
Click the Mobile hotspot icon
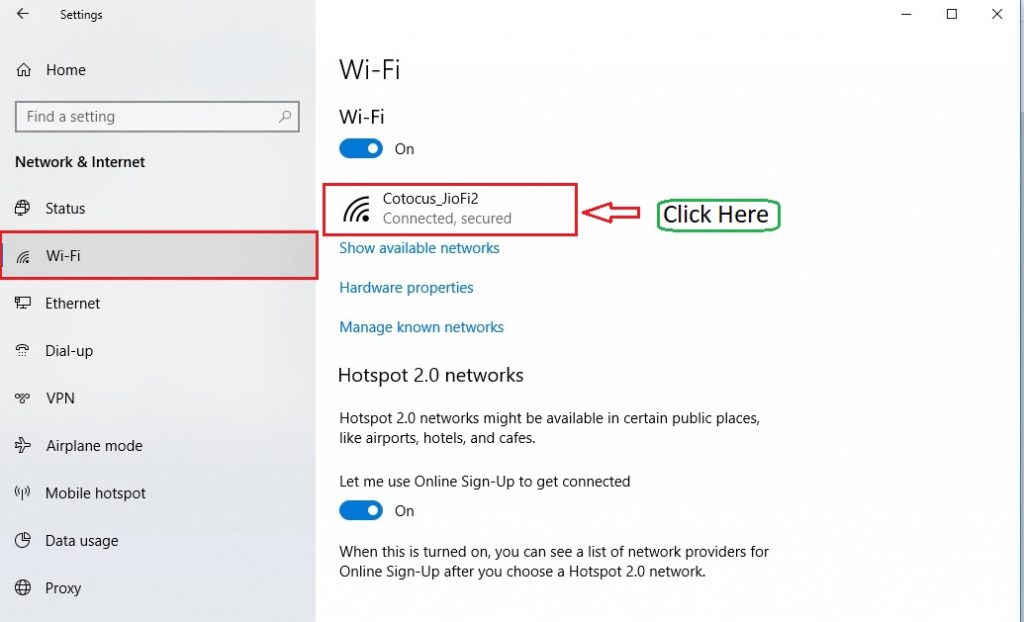23,493
